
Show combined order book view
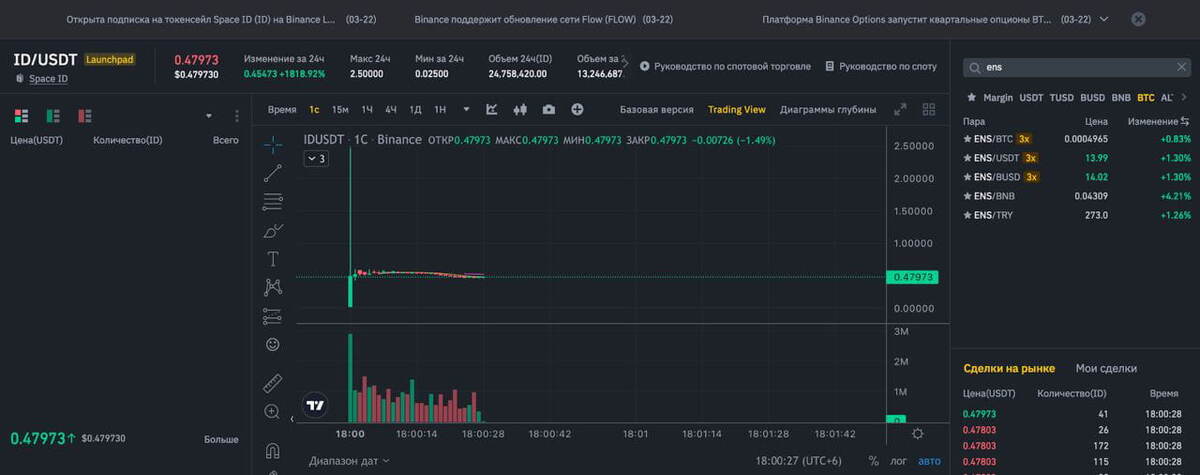(x=21, y=115)
